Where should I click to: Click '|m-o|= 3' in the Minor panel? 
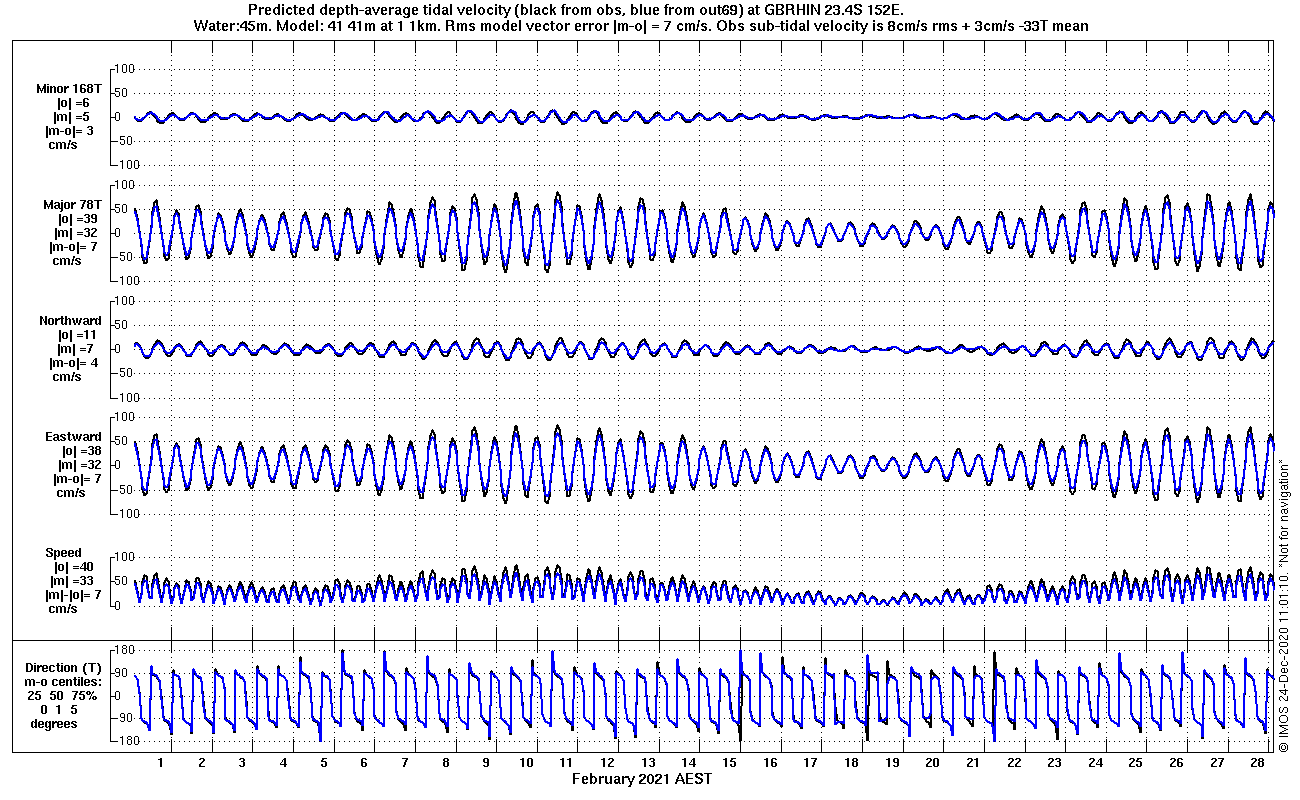point(69,131)
